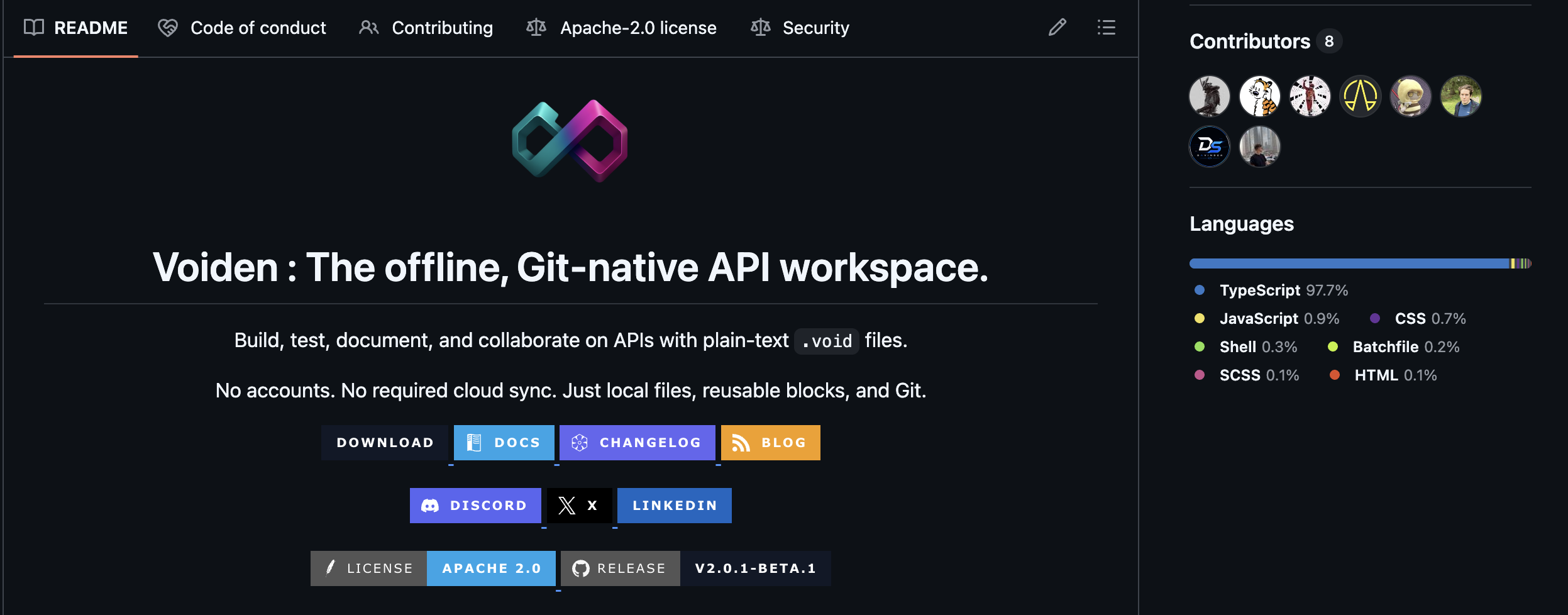
Task: Open the Contributing tab
Action: pos(426,28)
